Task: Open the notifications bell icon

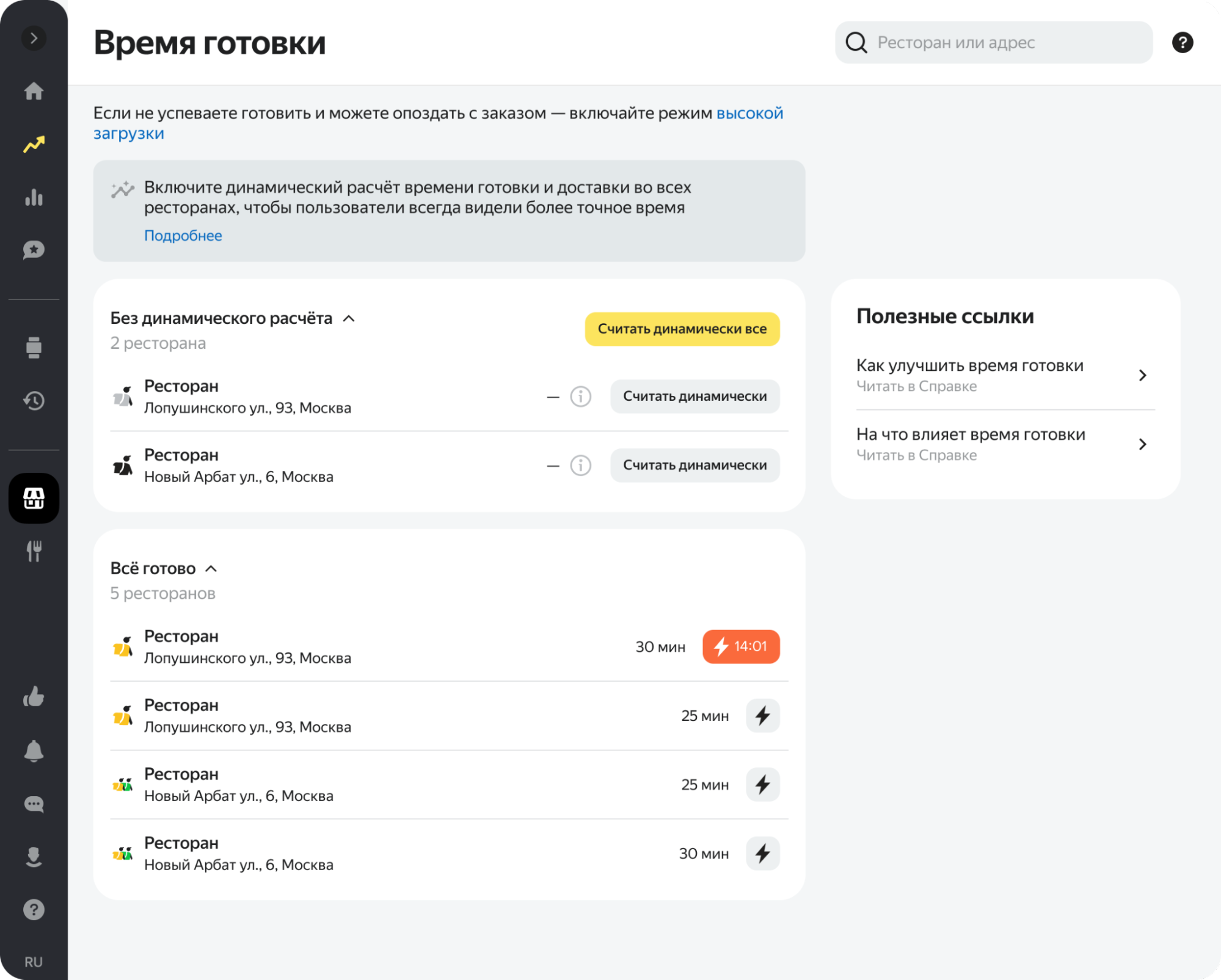Action: coord(34,751)
